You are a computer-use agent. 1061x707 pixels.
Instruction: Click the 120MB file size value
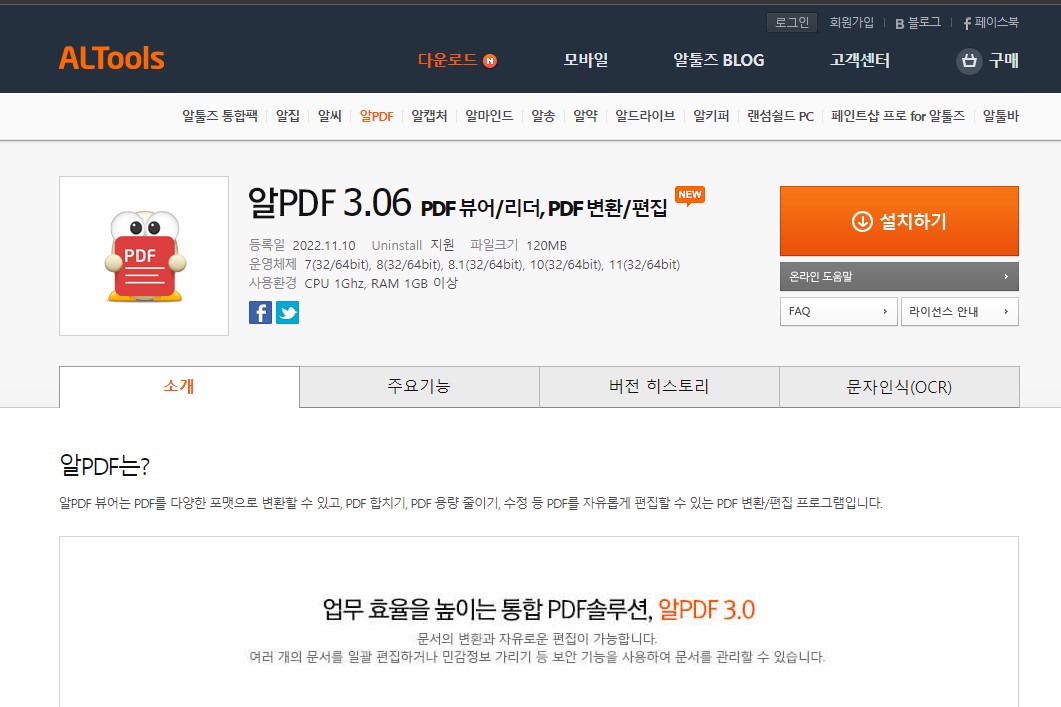[x=547, y=245]
